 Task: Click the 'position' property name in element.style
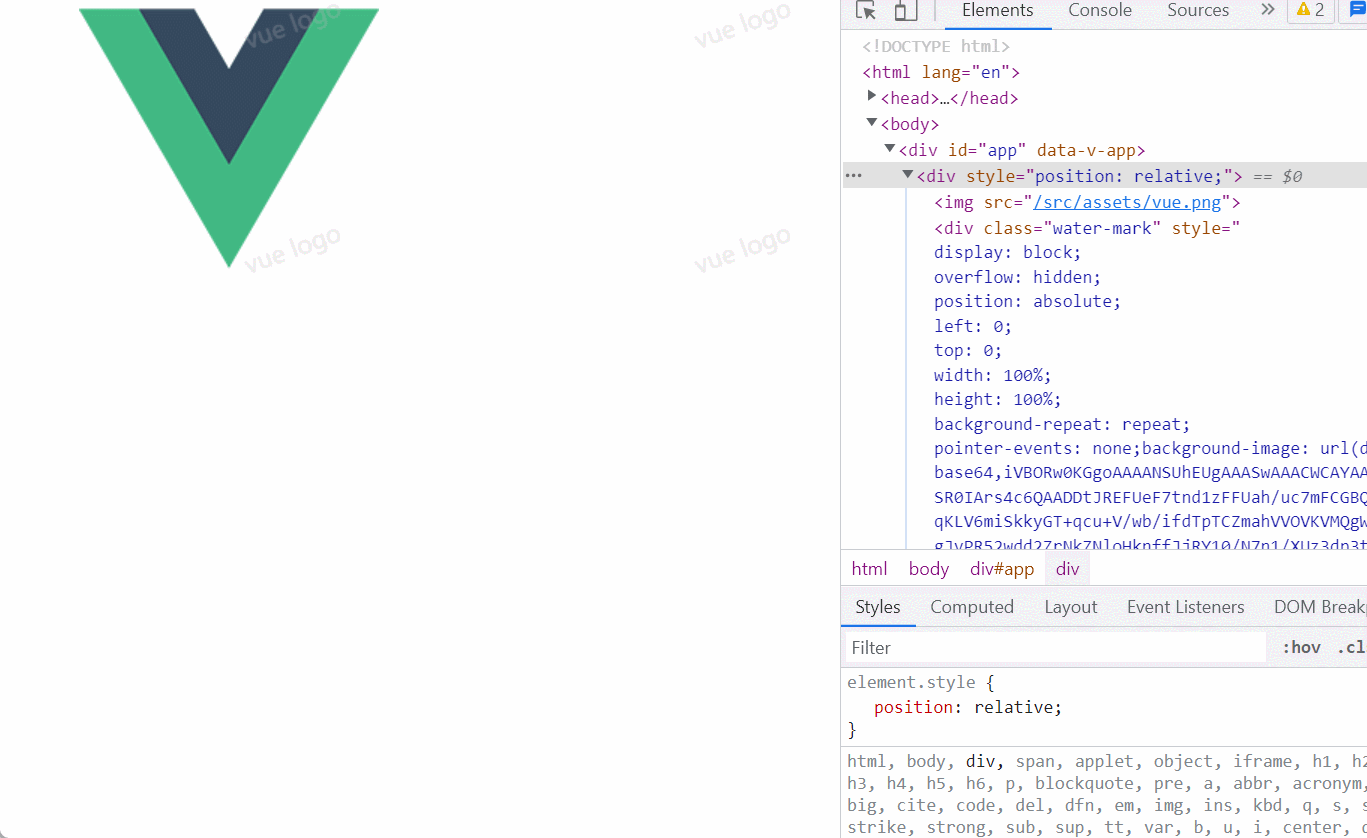click(914, 707)
